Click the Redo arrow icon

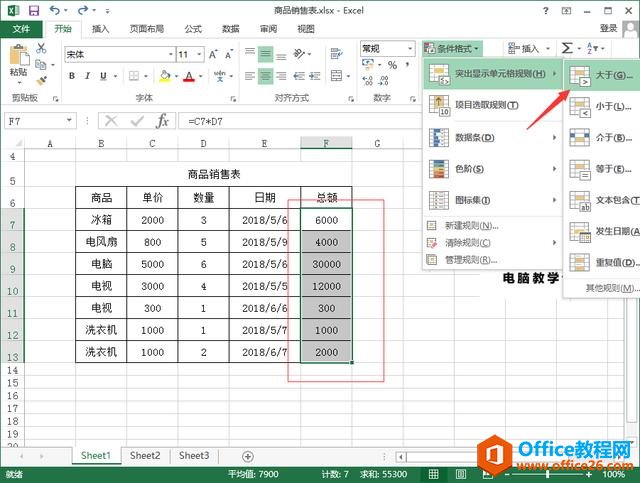click(83, 10)
